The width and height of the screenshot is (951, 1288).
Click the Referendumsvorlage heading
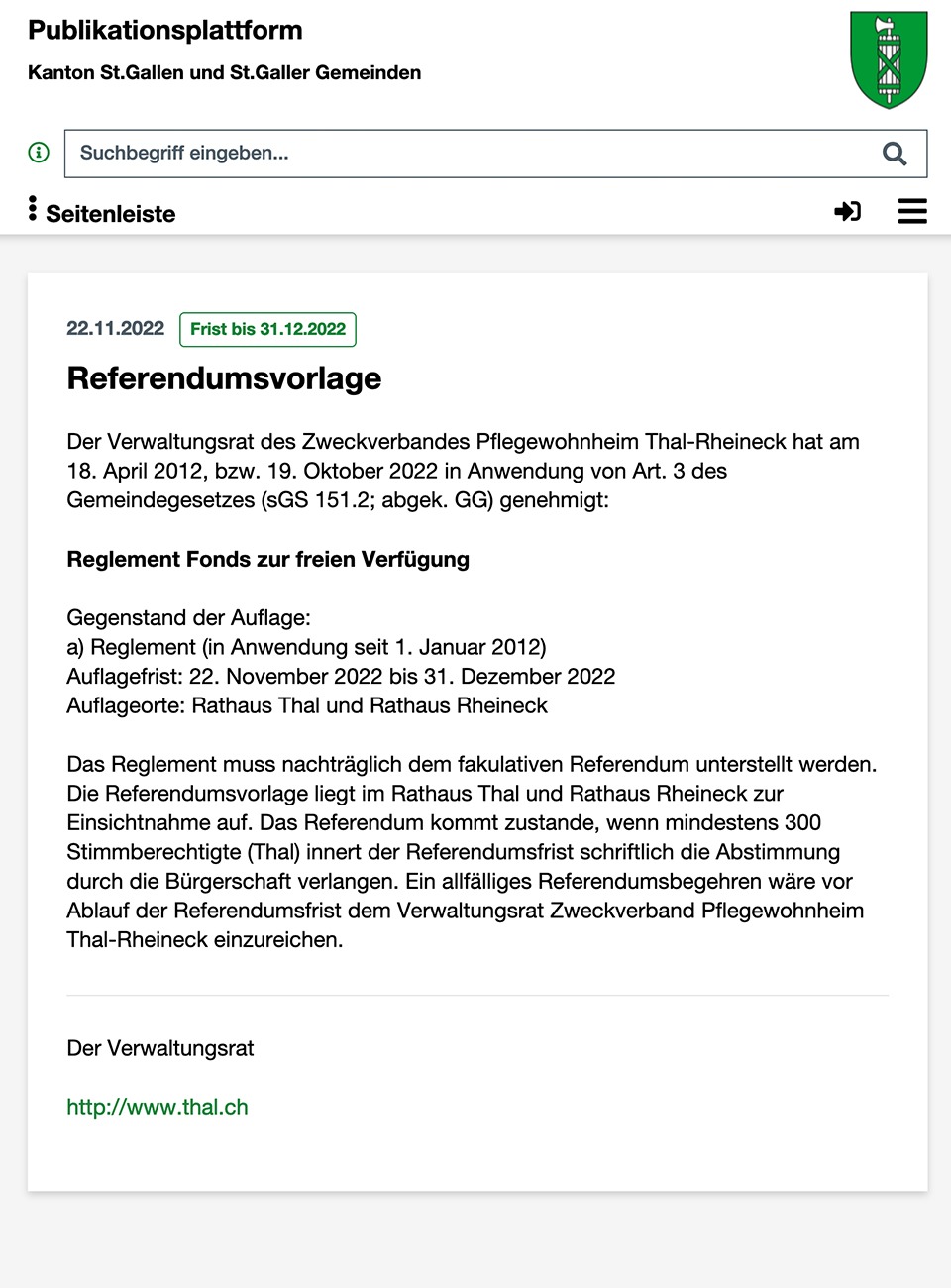pyautogui.click(x=224, y=377)
